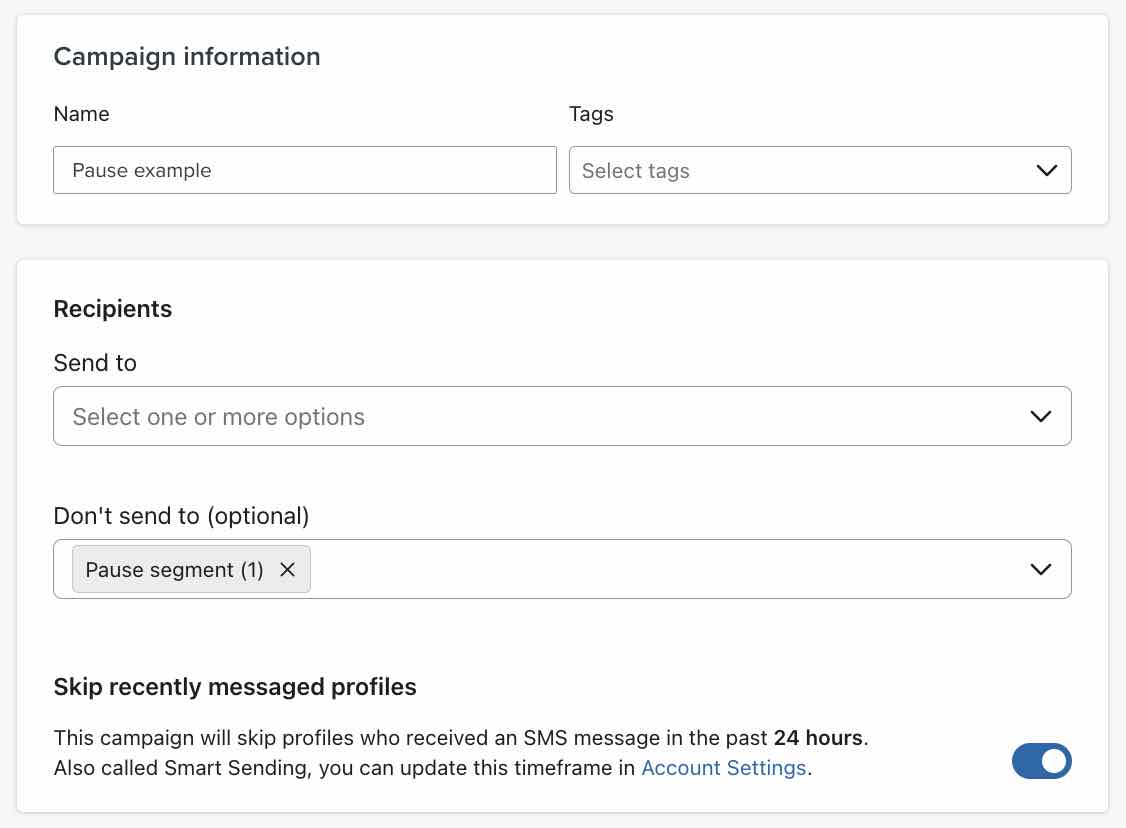
Task: Open the Account Settings link
Action: 723,768
